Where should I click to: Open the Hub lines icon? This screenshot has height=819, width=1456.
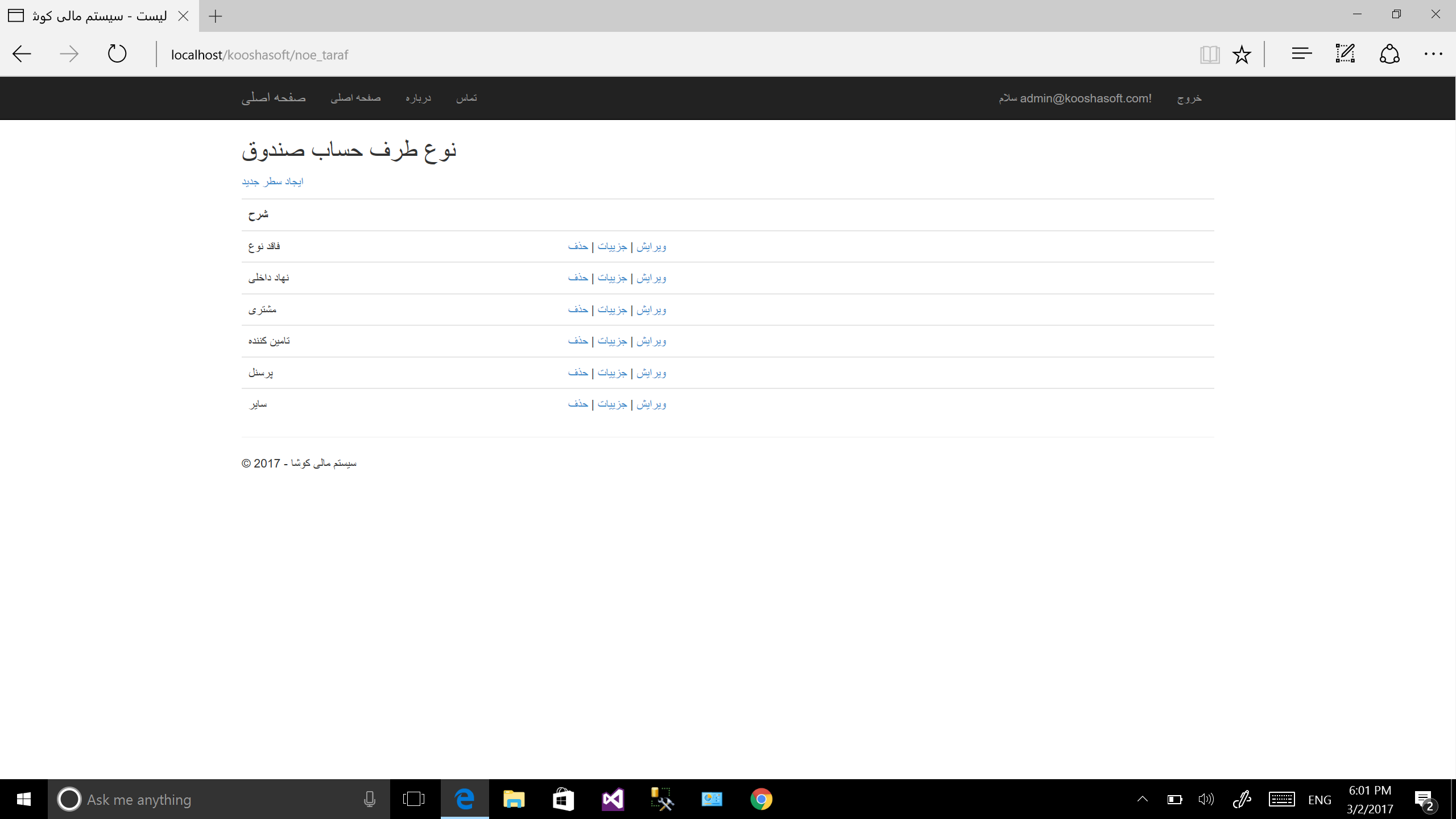[x=1301, y=54]
